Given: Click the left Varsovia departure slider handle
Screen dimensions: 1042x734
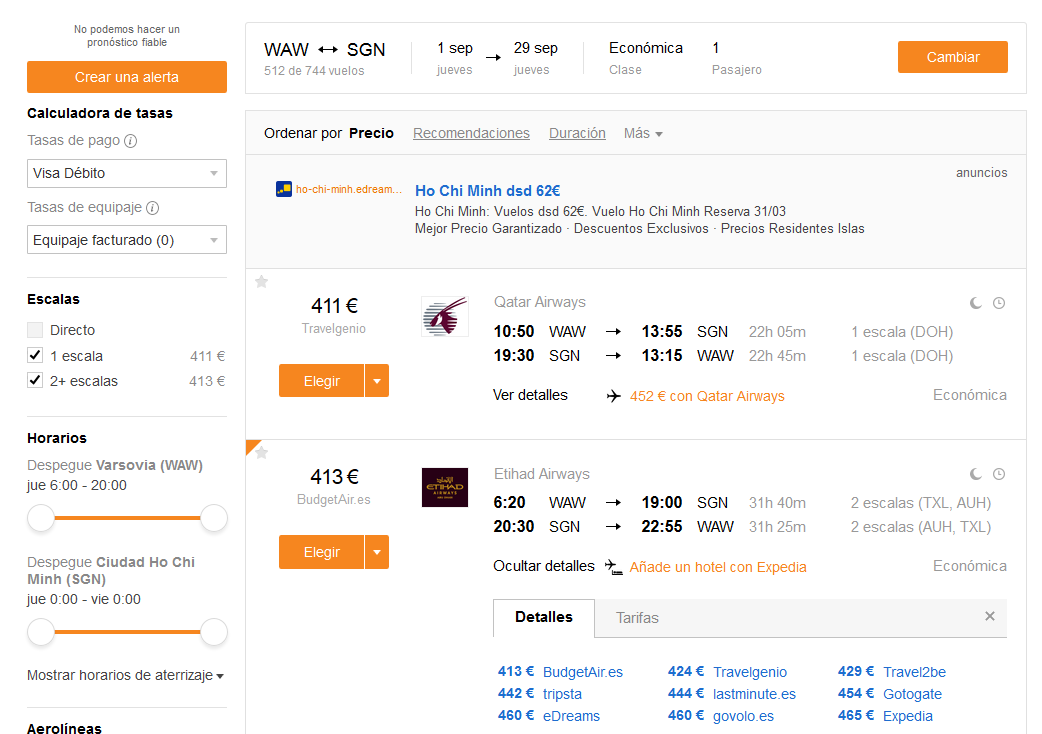Looking at the screenshot, I should coord(41,518).
